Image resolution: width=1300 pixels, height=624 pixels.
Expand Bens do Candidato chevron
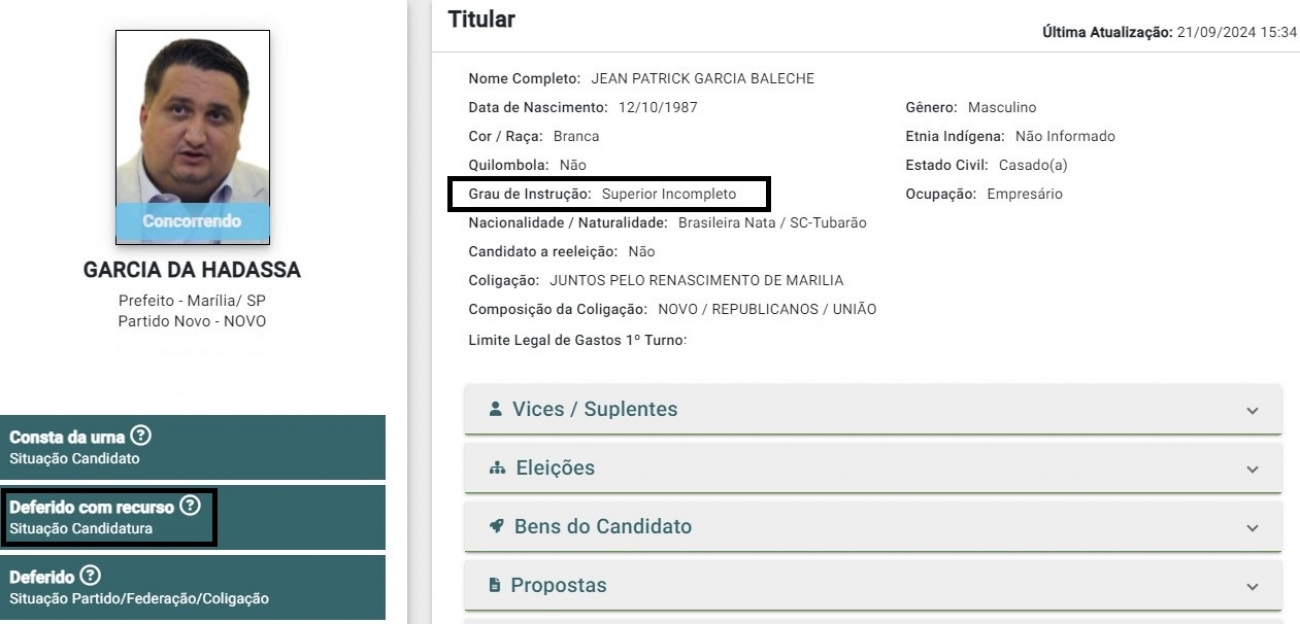click(1253, 527)
